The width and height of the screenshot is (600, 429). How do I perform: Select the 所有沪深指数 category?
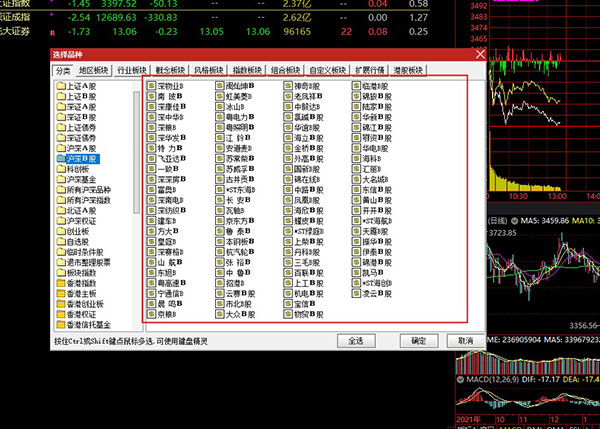88,200
